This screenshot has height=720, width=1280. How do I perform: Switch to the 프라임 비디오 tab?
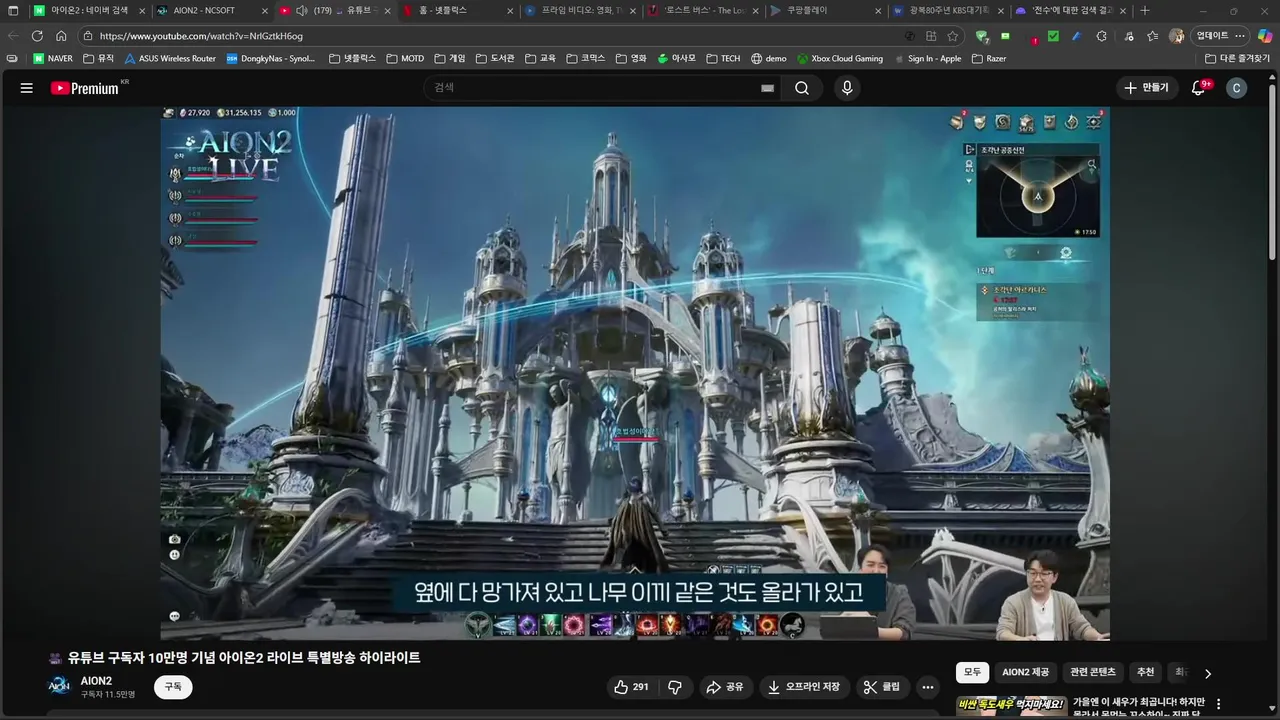tap(580, 11)
